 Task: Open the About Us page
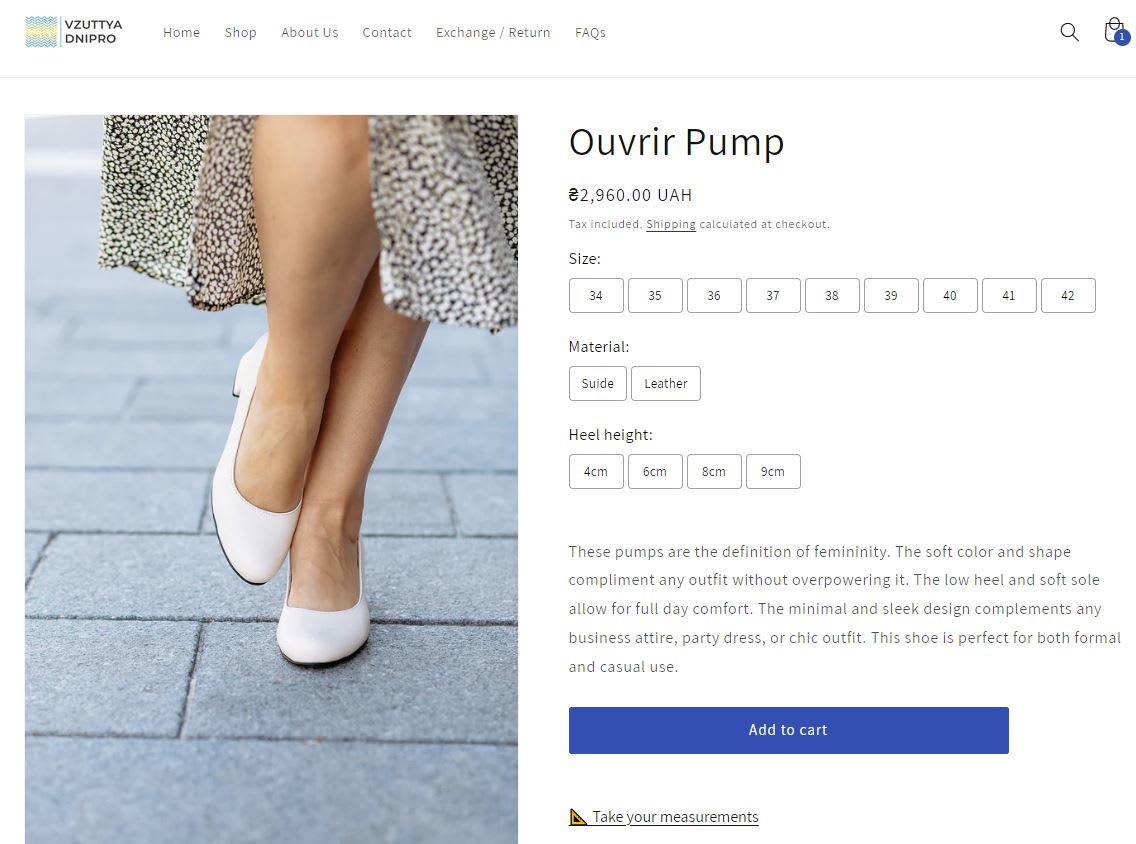(309, 33)
